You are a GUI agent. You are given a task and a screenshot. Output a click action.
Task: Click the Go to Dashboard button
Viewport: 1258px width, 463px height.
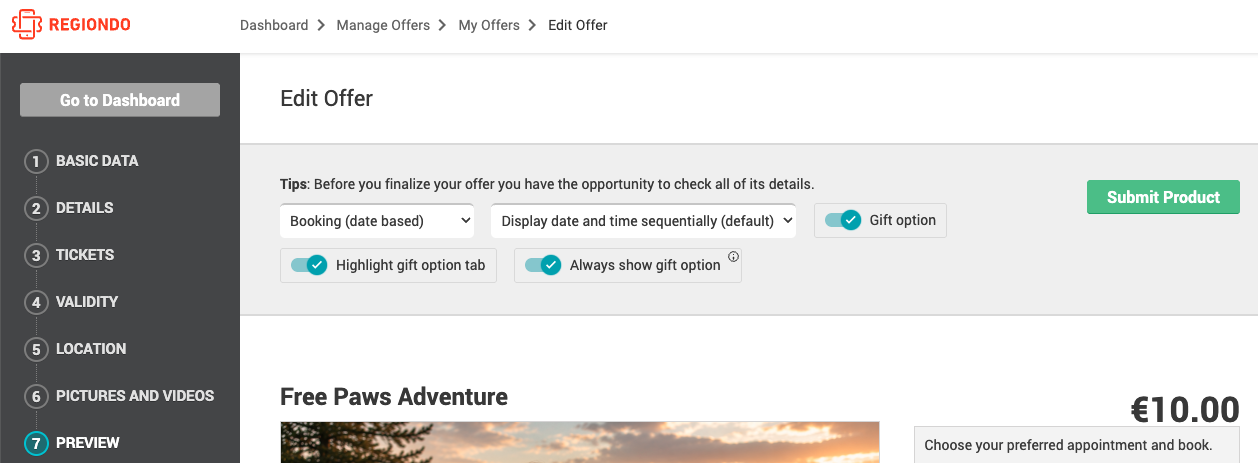click(120, 100)
